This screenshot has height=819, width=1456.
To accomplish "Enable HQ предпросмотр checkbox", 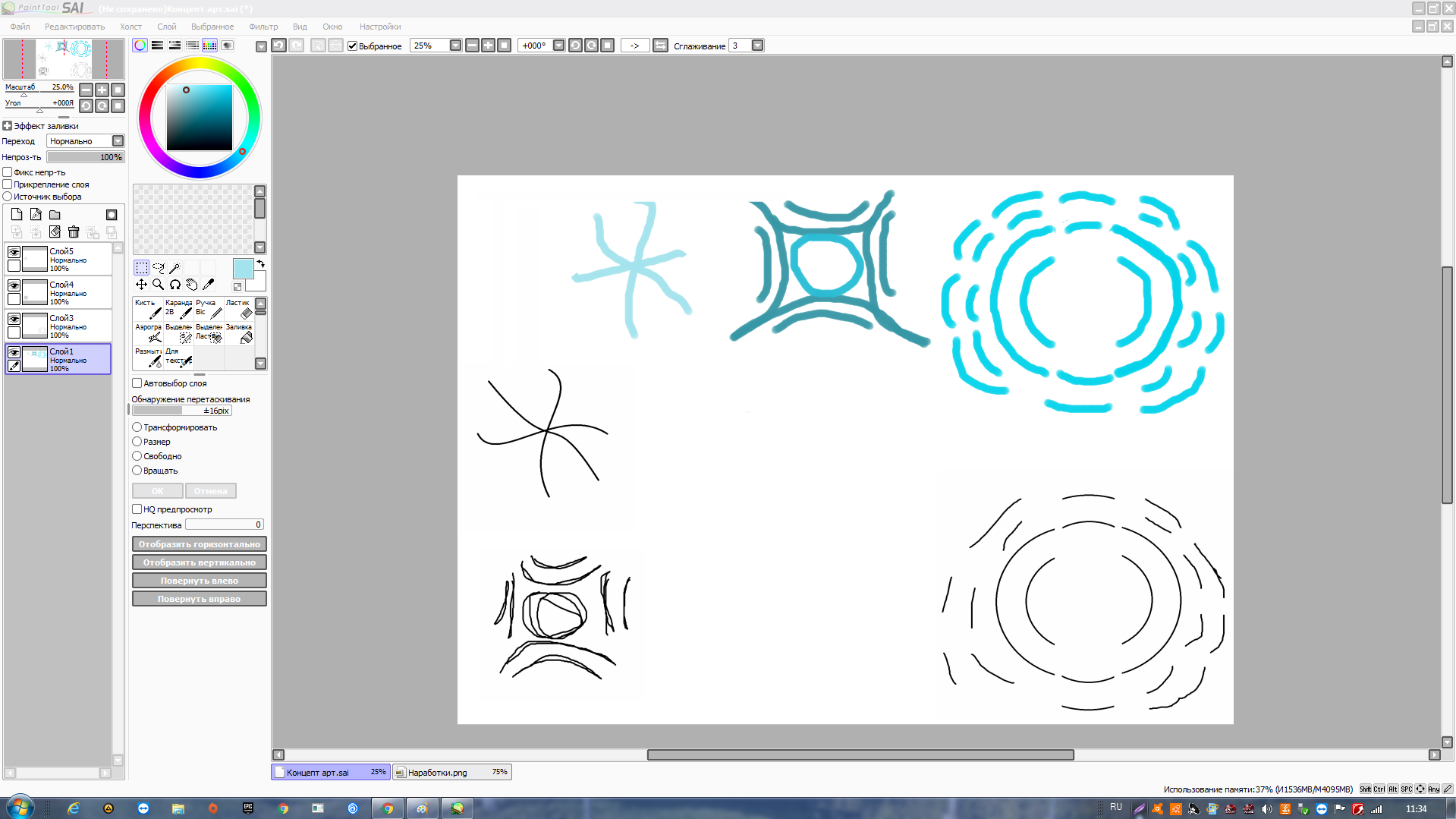I will point(137,509).
